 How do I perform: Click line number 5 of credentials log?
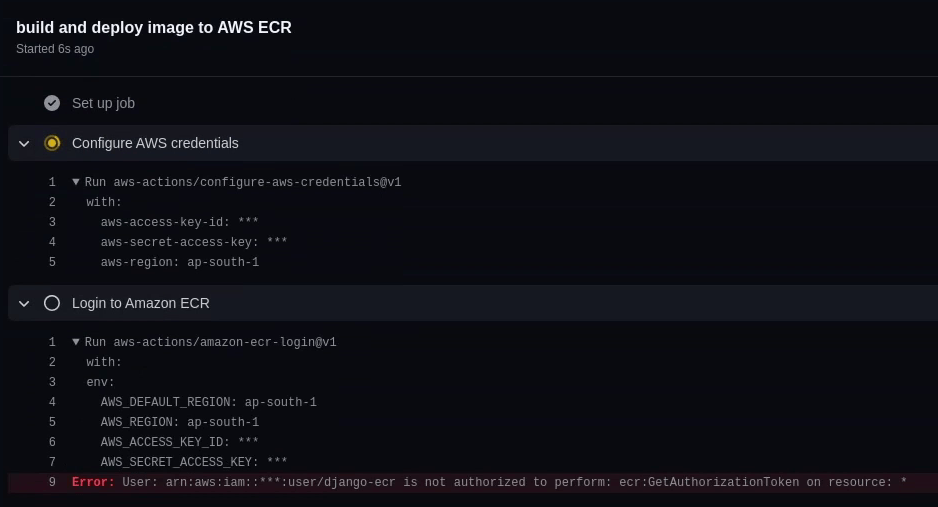(x=52, y=262)
